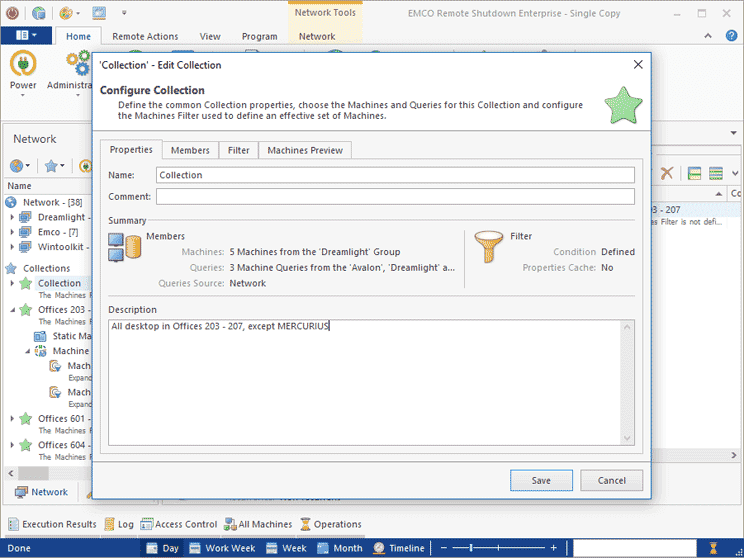Click the star icon in Network panel toolbar
The height and width of the screenshot is (558, 744).
coord(51,166)
